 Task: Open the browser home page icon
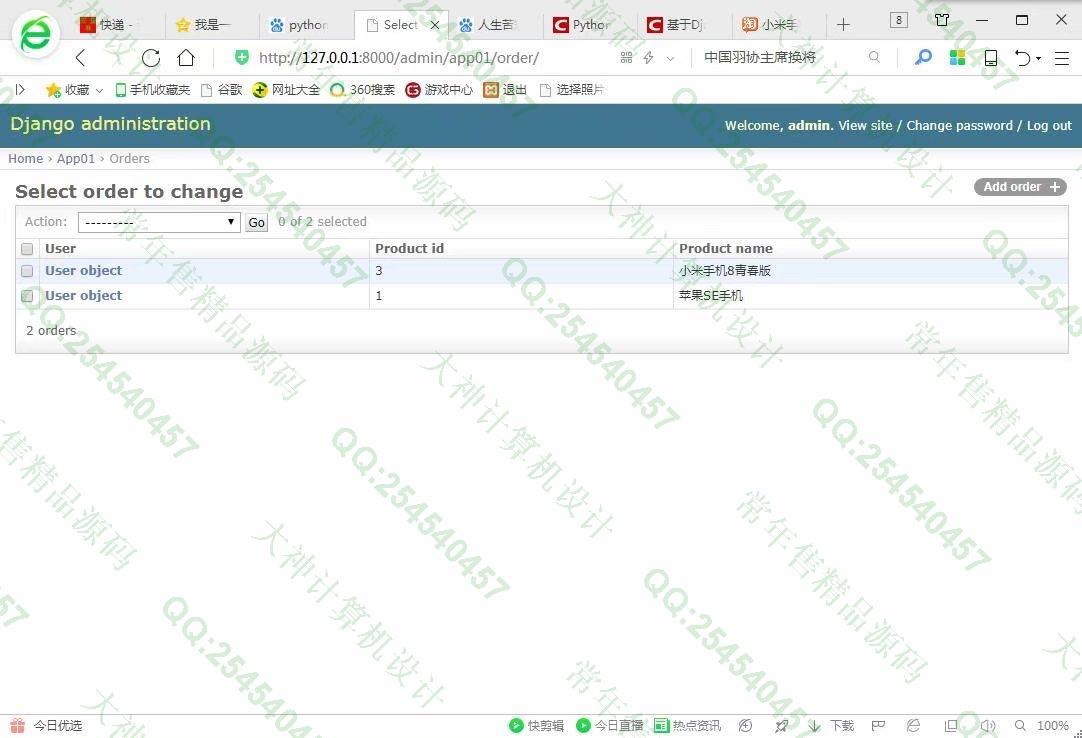click(186, 58)
